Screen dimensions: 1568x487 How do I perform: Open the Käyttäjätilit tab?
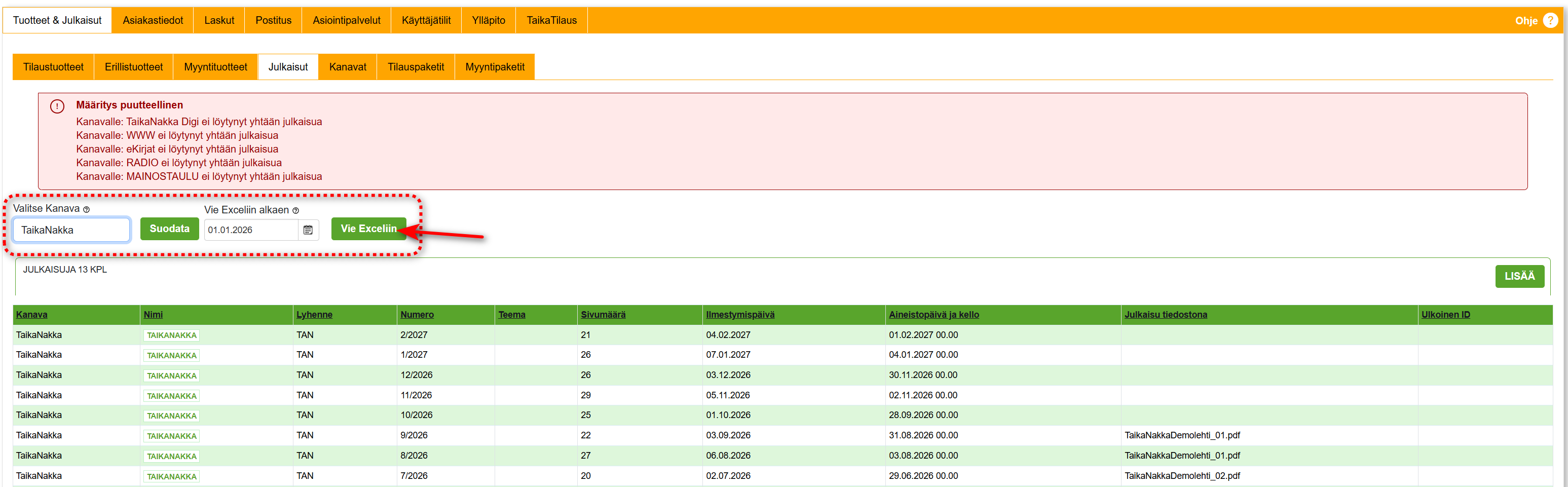pyautogui.click(x=426, y=20)
